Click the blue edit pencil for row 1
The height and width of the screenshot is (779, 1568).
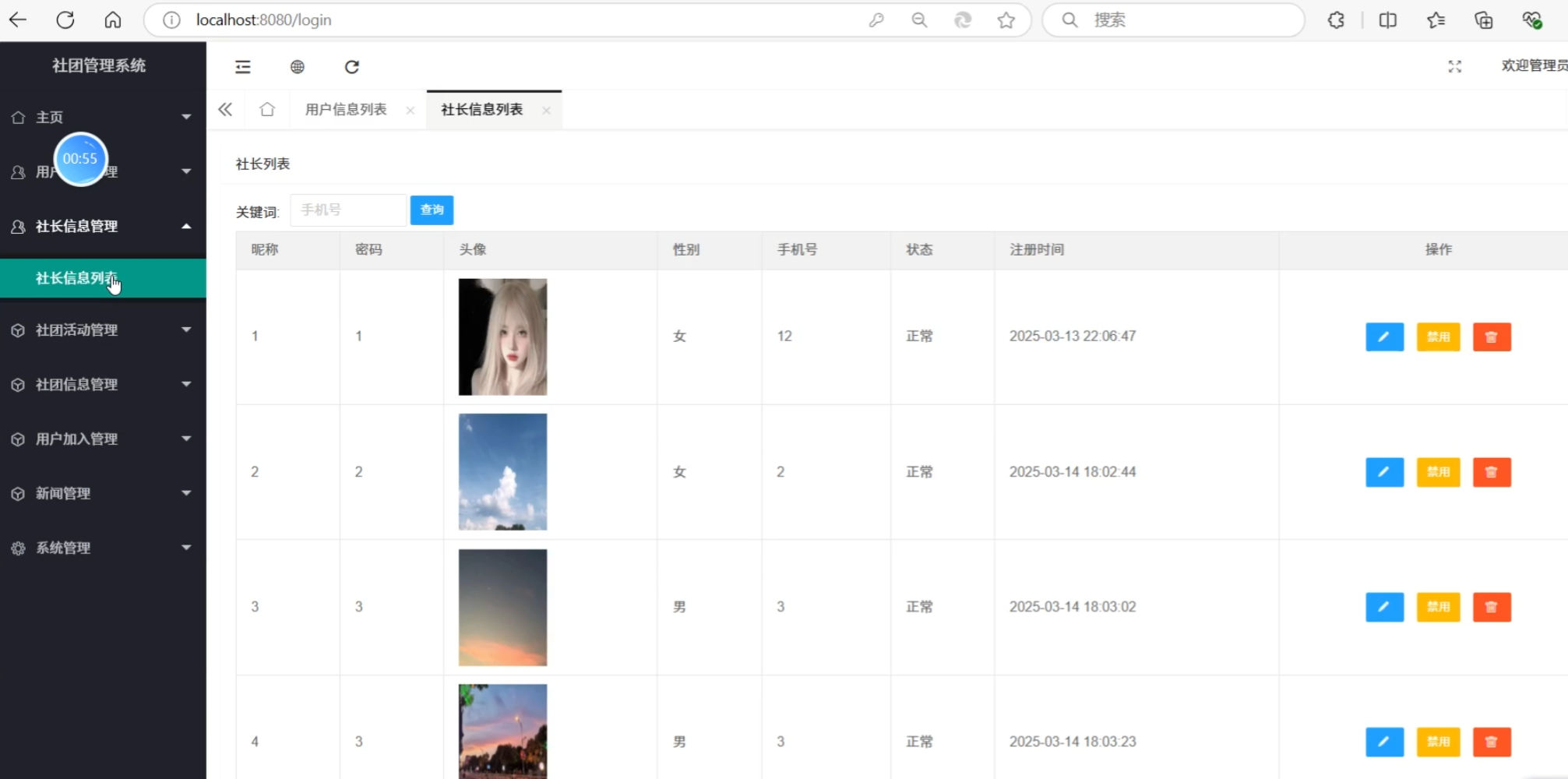(1383, 337)
